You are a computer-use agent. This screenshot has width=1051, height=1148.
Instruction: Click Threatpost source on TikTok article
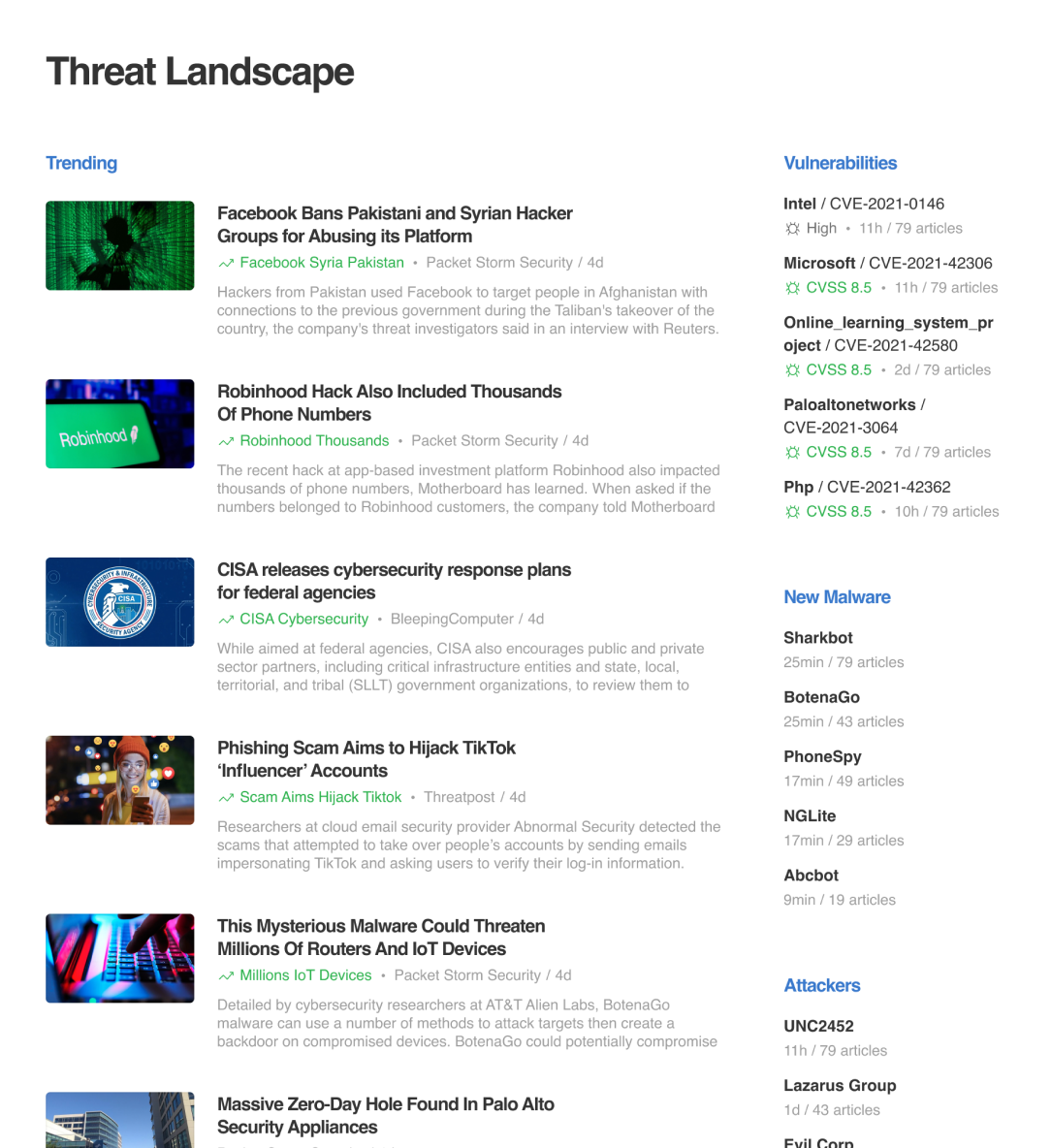(459, 797)
